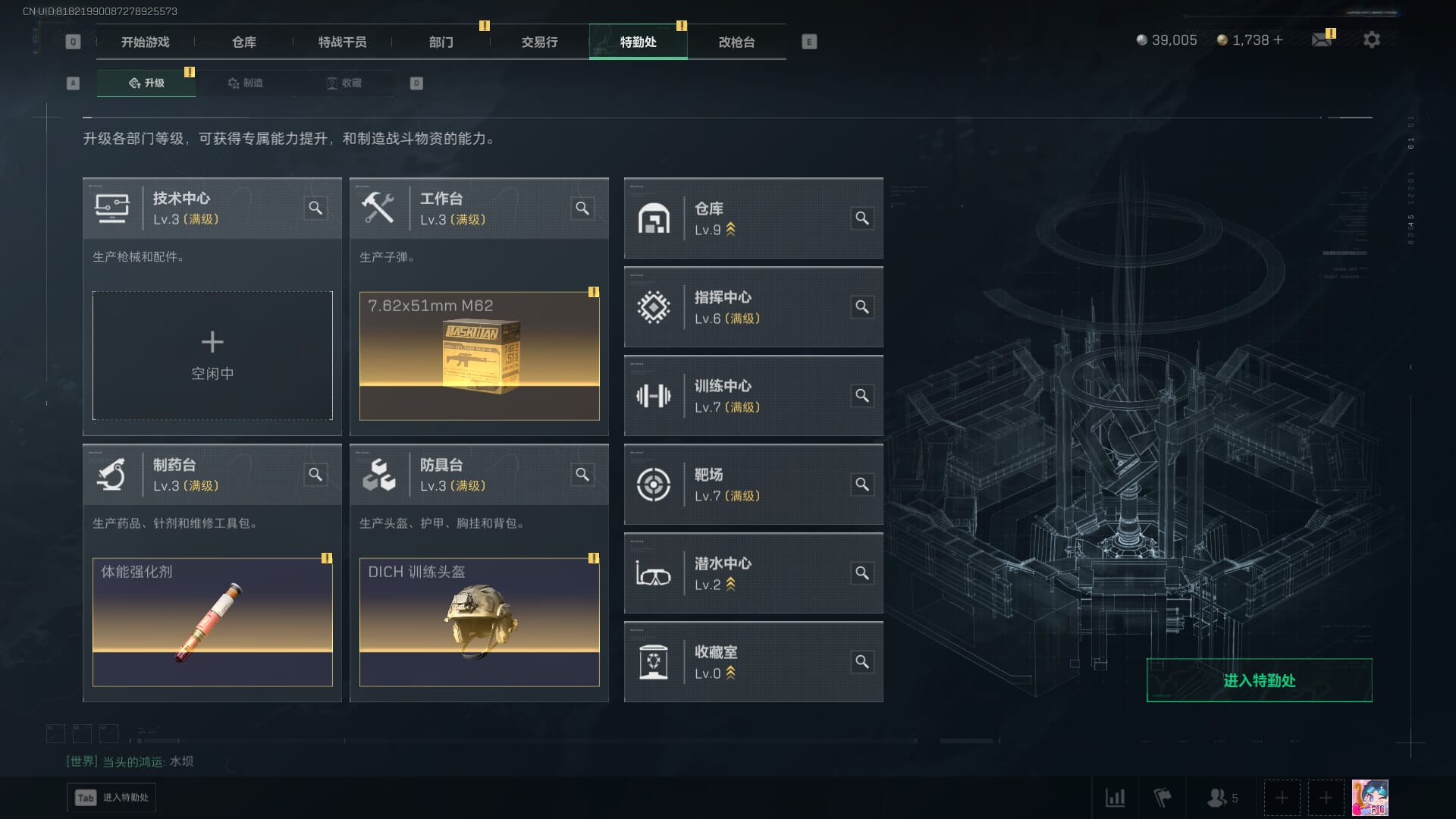The width and height of the screenshot is (1456, 819).
Task: Open the settings gear icon
Action: 1372,39
